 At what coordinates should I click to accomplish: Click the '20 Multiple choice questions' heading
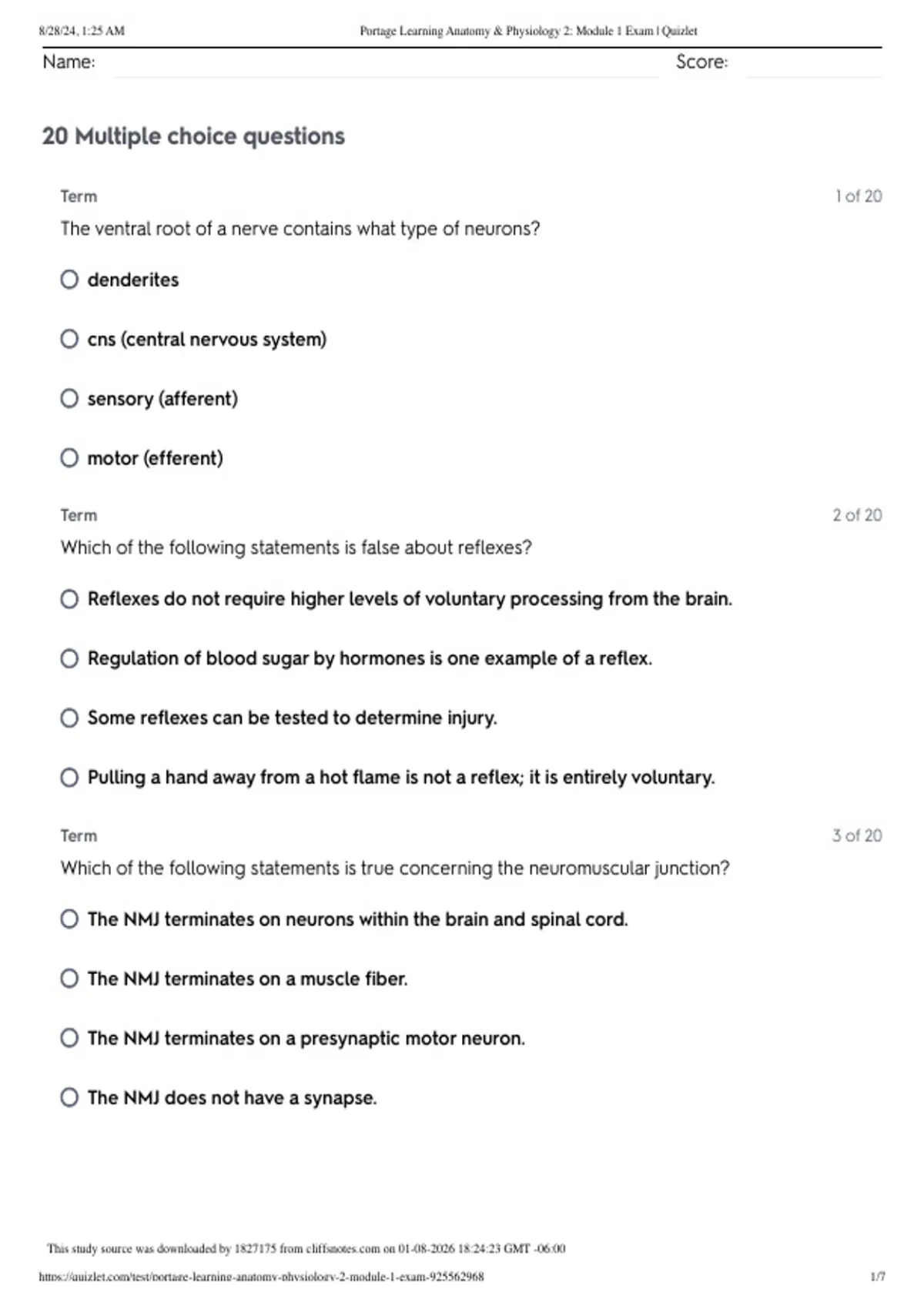[193, 136]
